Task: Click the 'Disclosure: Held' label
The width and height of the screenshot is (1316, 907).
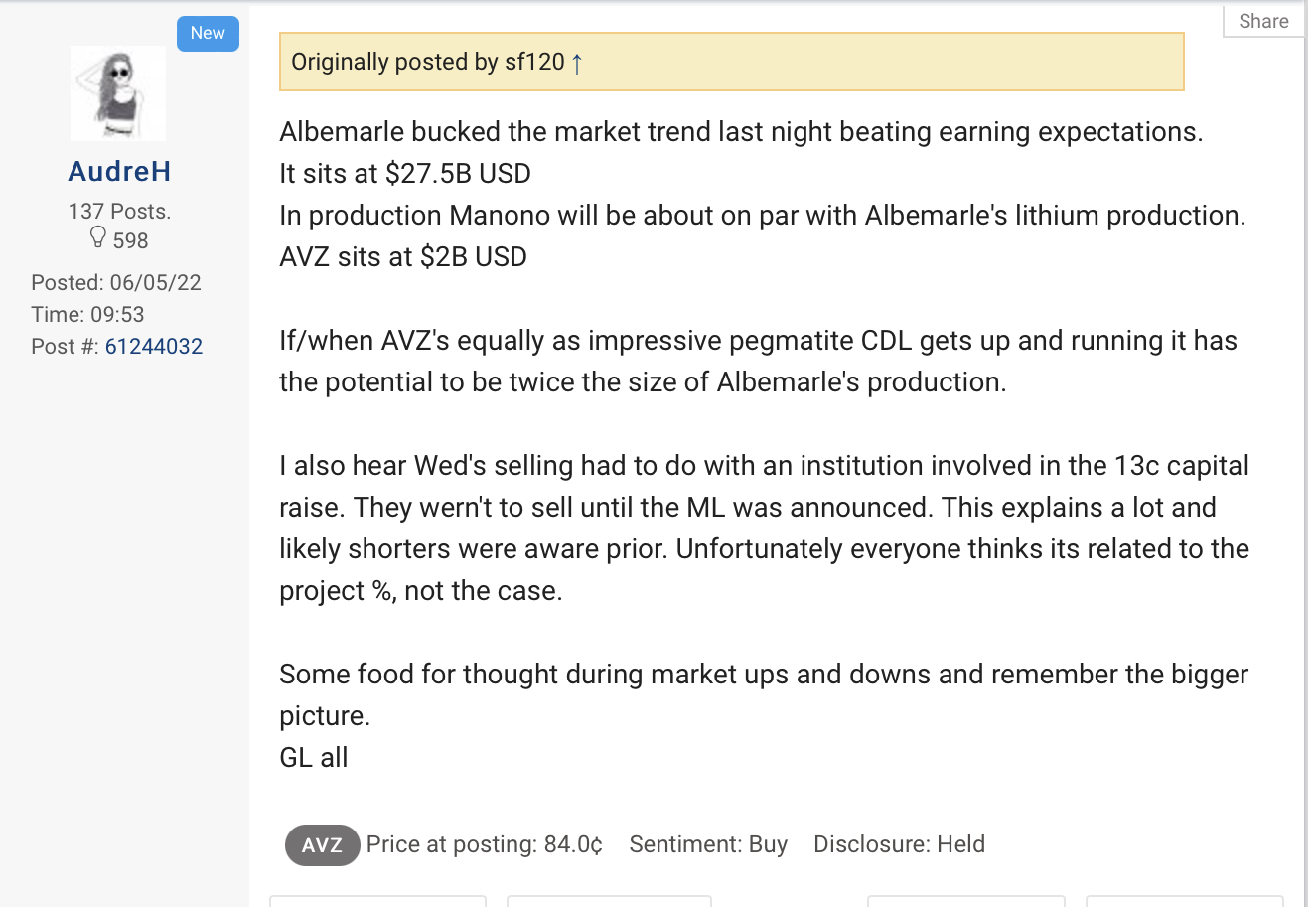Action: tap(899, 845)
